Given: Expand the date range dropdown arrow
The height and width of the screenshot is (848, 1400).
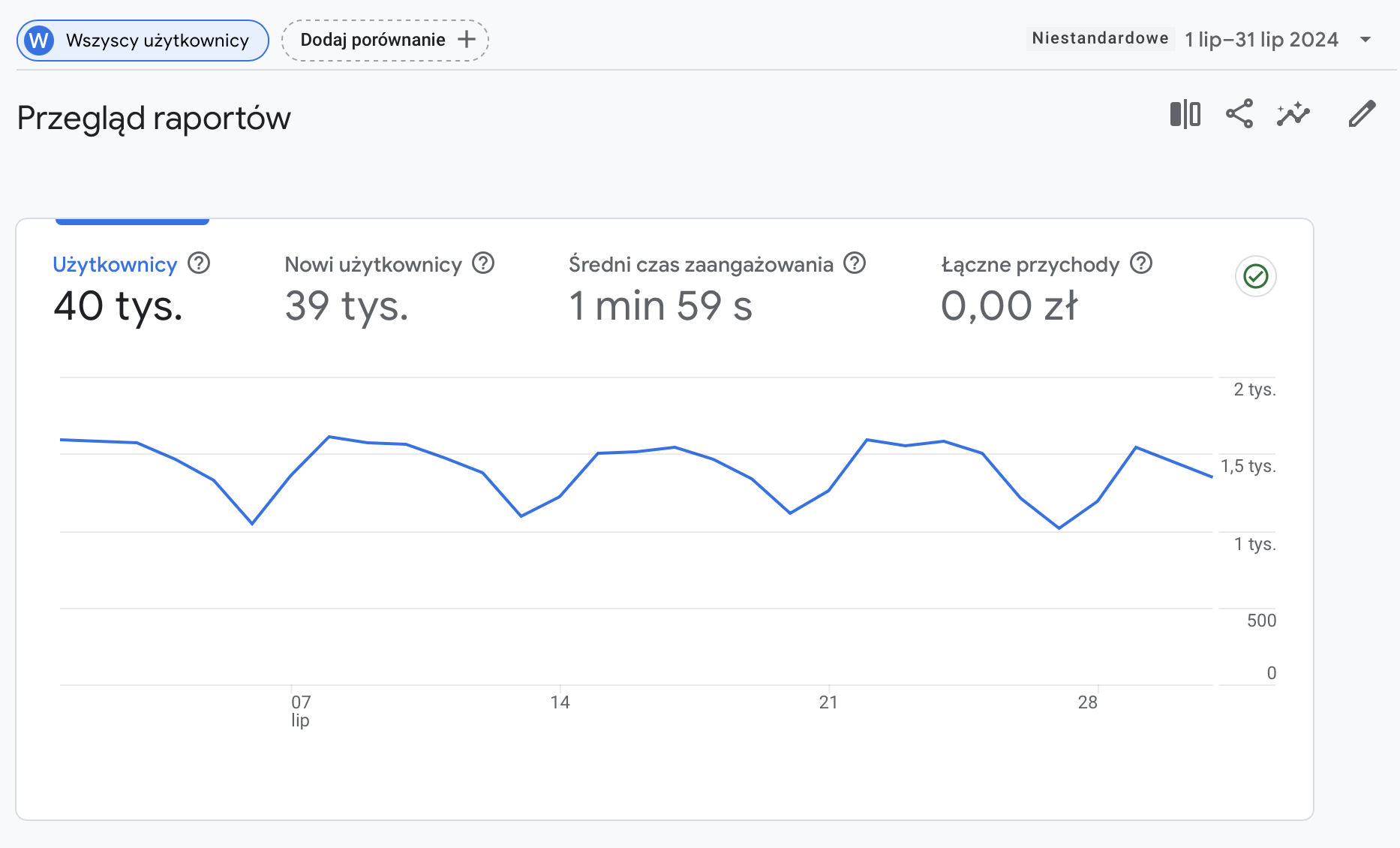Looking at the screenshot, I should (1365, 40).
